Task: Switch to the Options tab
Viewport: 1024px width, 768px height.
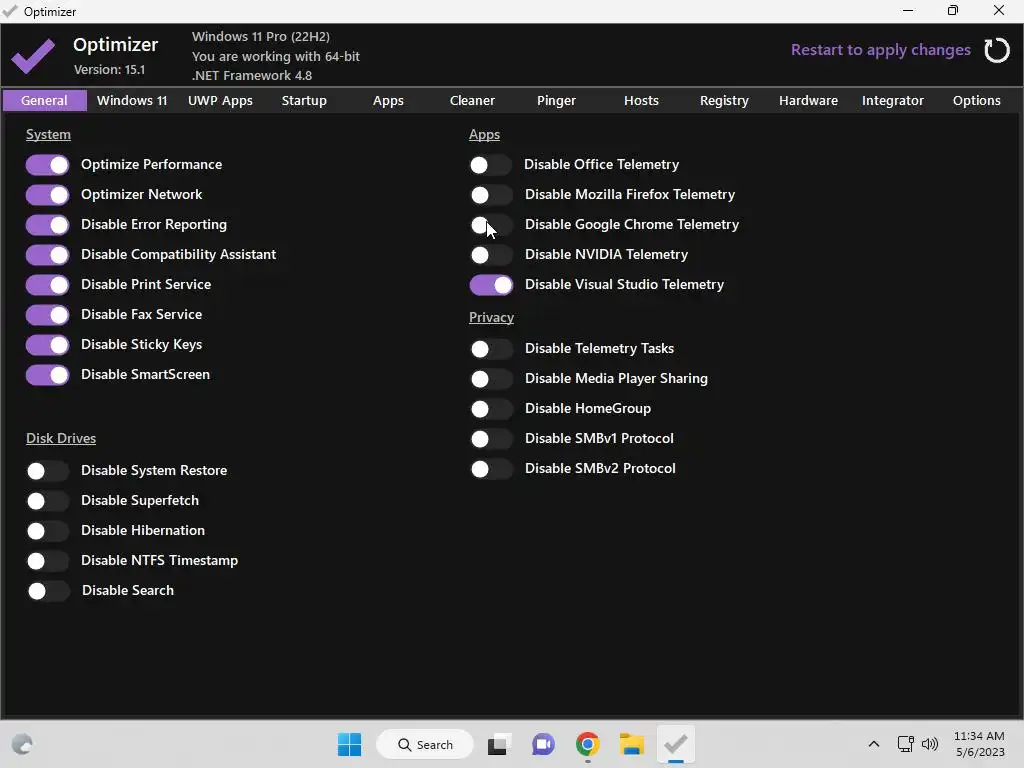Action: tap(976, 101)
